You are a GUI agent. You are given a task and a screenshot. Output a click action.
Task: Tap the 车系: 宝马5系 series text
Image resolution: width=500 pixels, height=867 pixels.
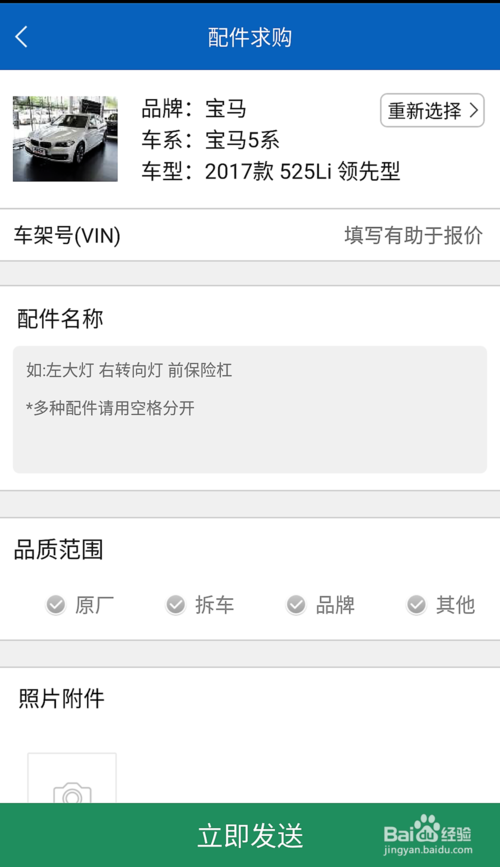(210, 140)
